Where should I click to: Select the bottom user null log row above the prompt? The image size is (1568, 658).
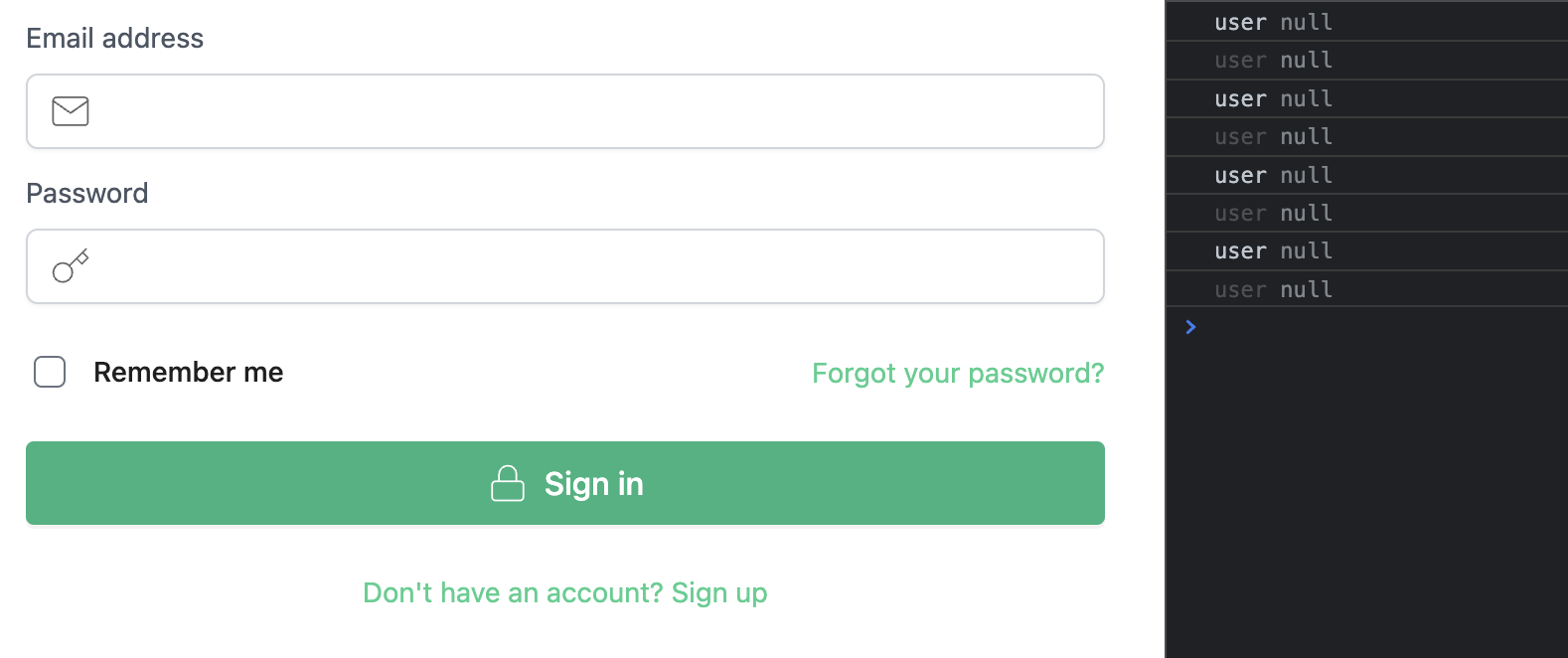pos(1366,289)
